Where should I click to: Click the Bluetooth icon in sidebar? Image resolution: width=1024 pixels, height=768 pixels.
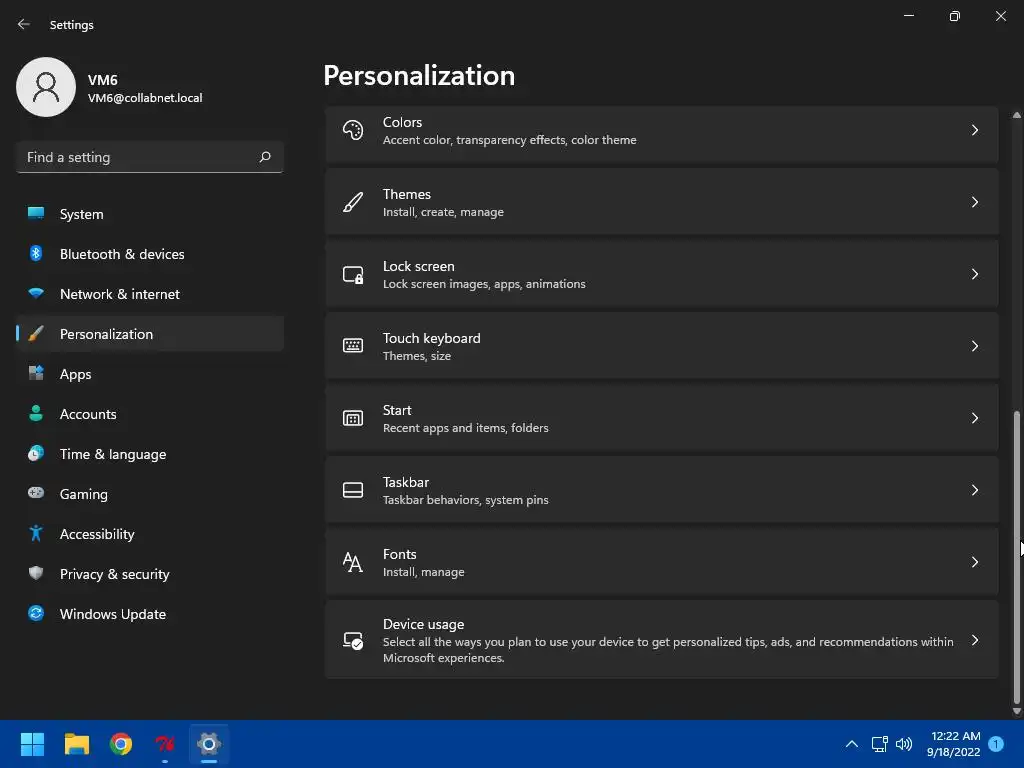click(x=36, y=253)
